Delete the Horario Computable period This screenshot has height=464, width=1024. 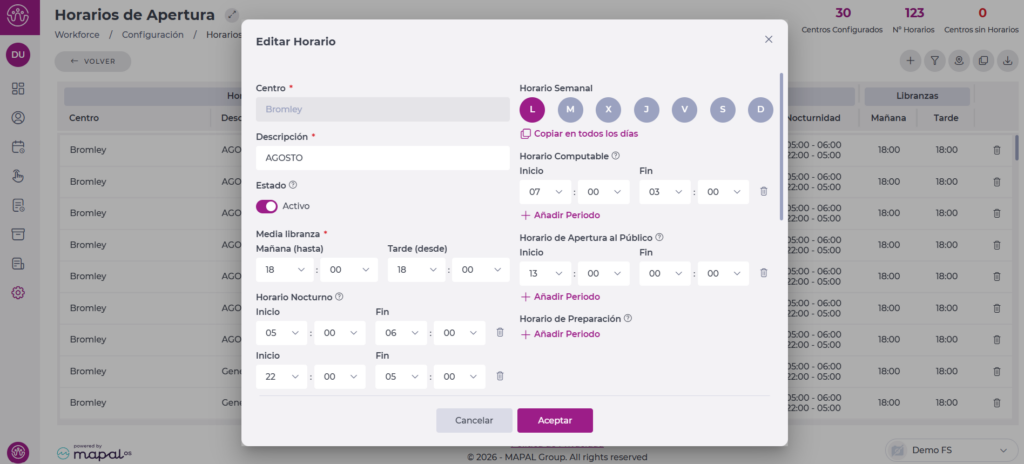click(763, 192)
